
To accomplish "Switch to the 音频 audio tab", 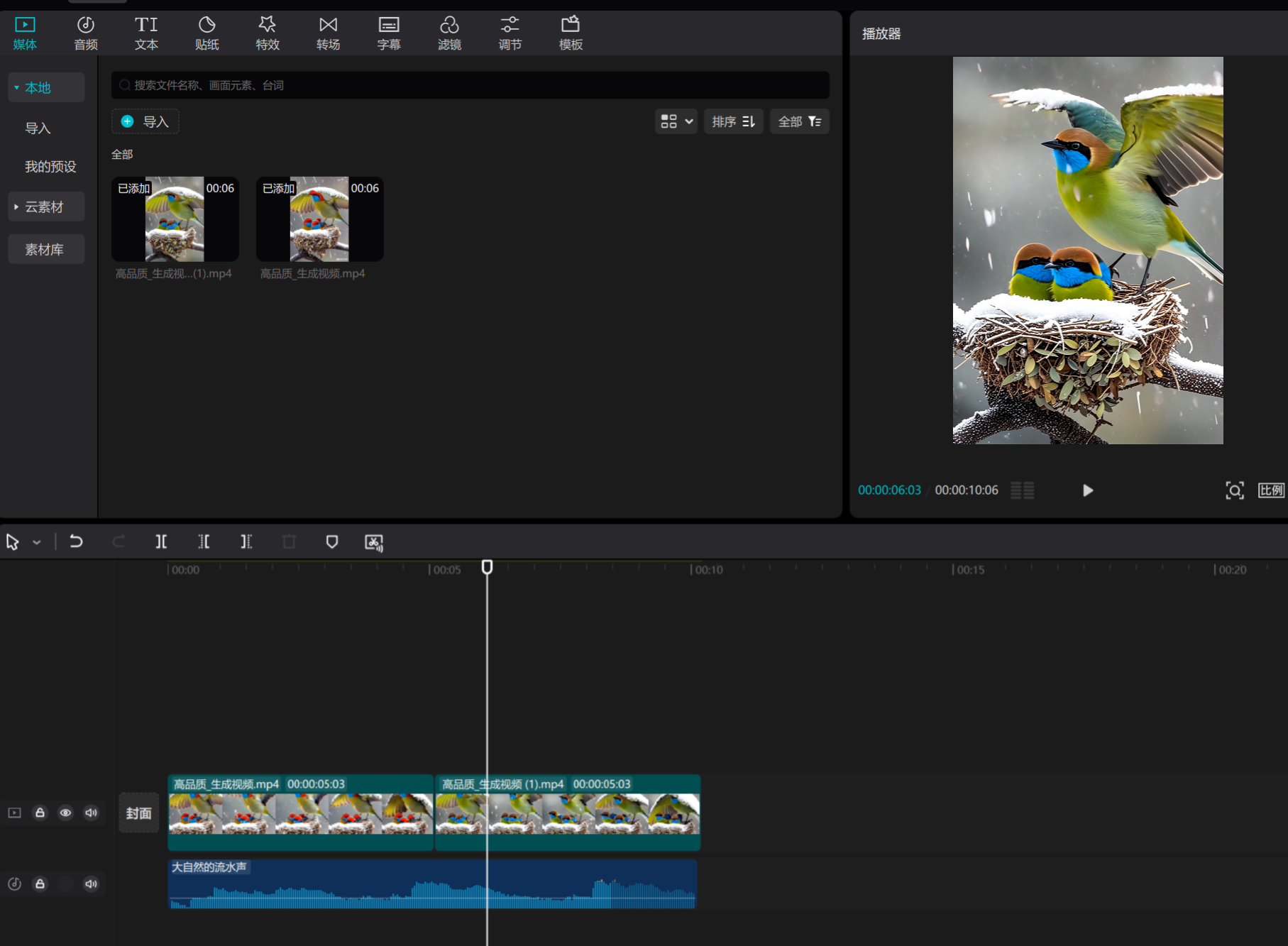I will [85, 33].
